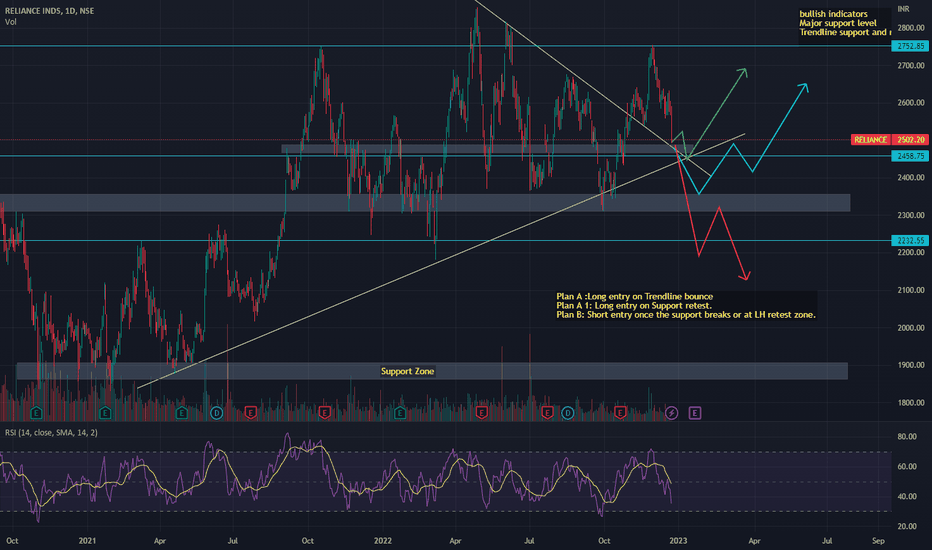Open the green earnings marker near November 2020
The image size is (932, 550).
pos(36,412)
